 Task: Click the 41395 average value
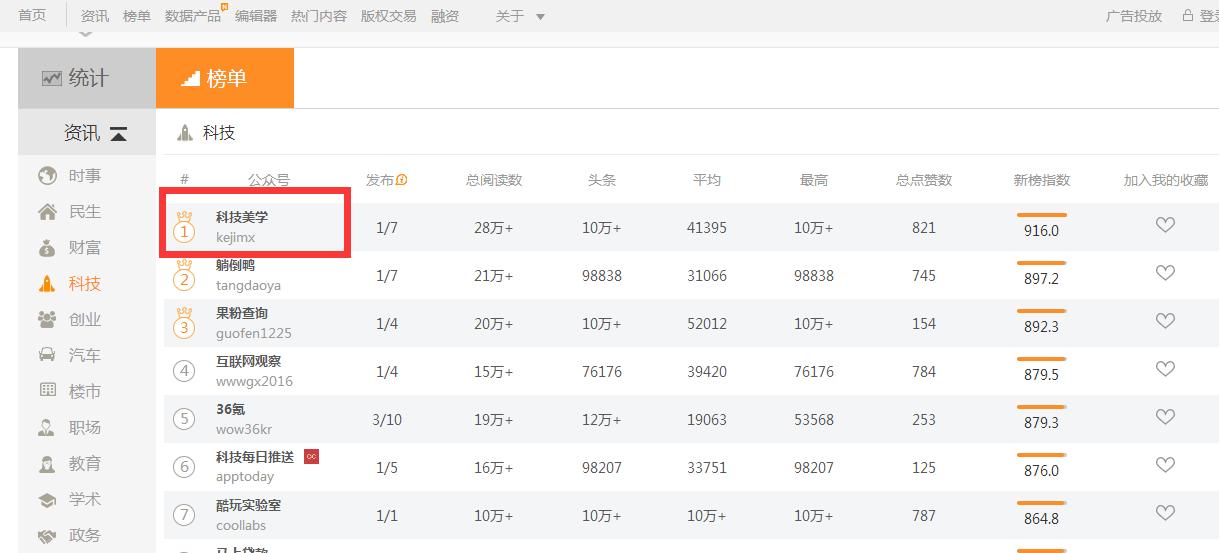707,228
